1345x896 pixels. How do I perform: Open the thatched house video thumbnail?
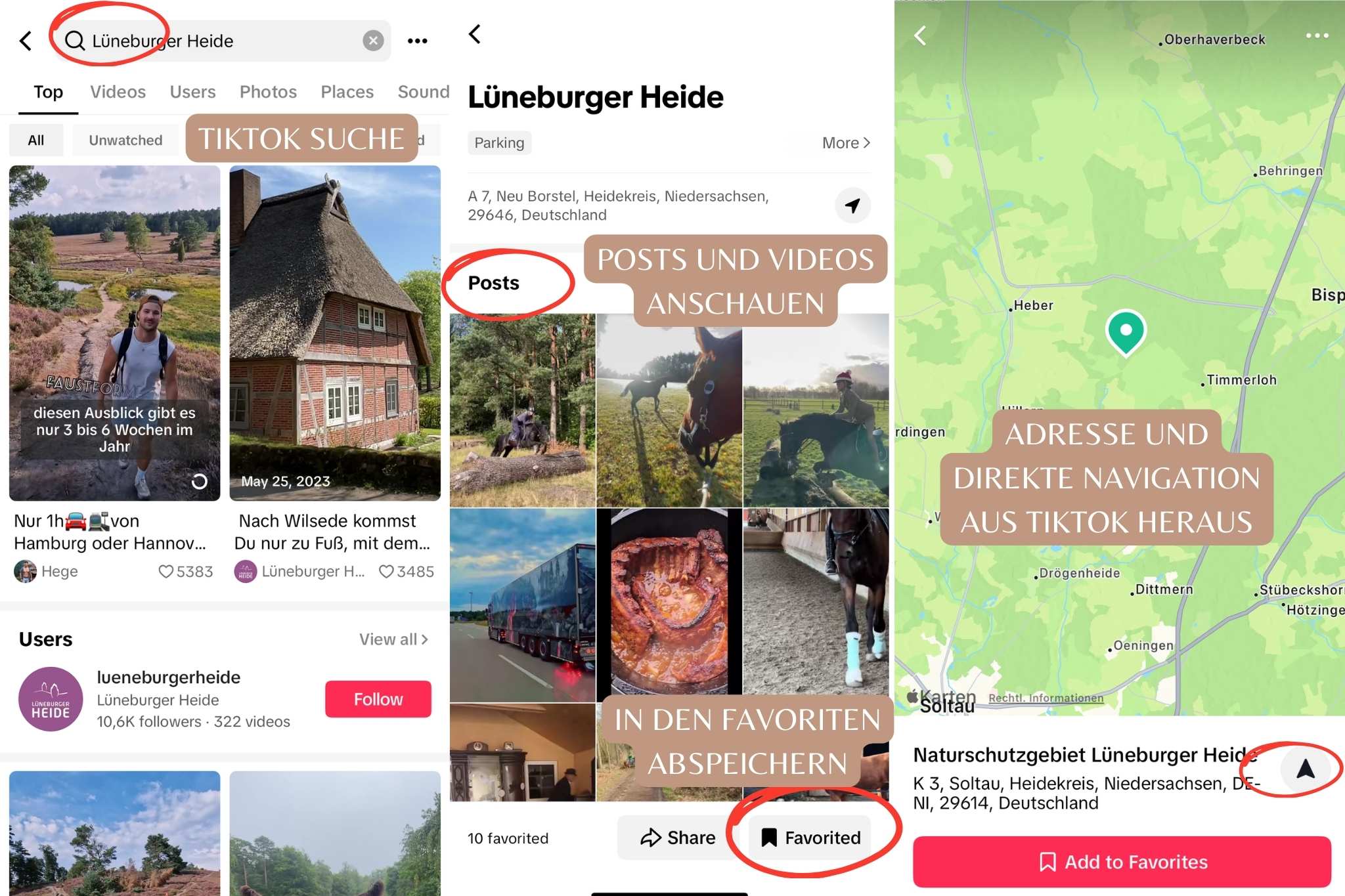335,333
